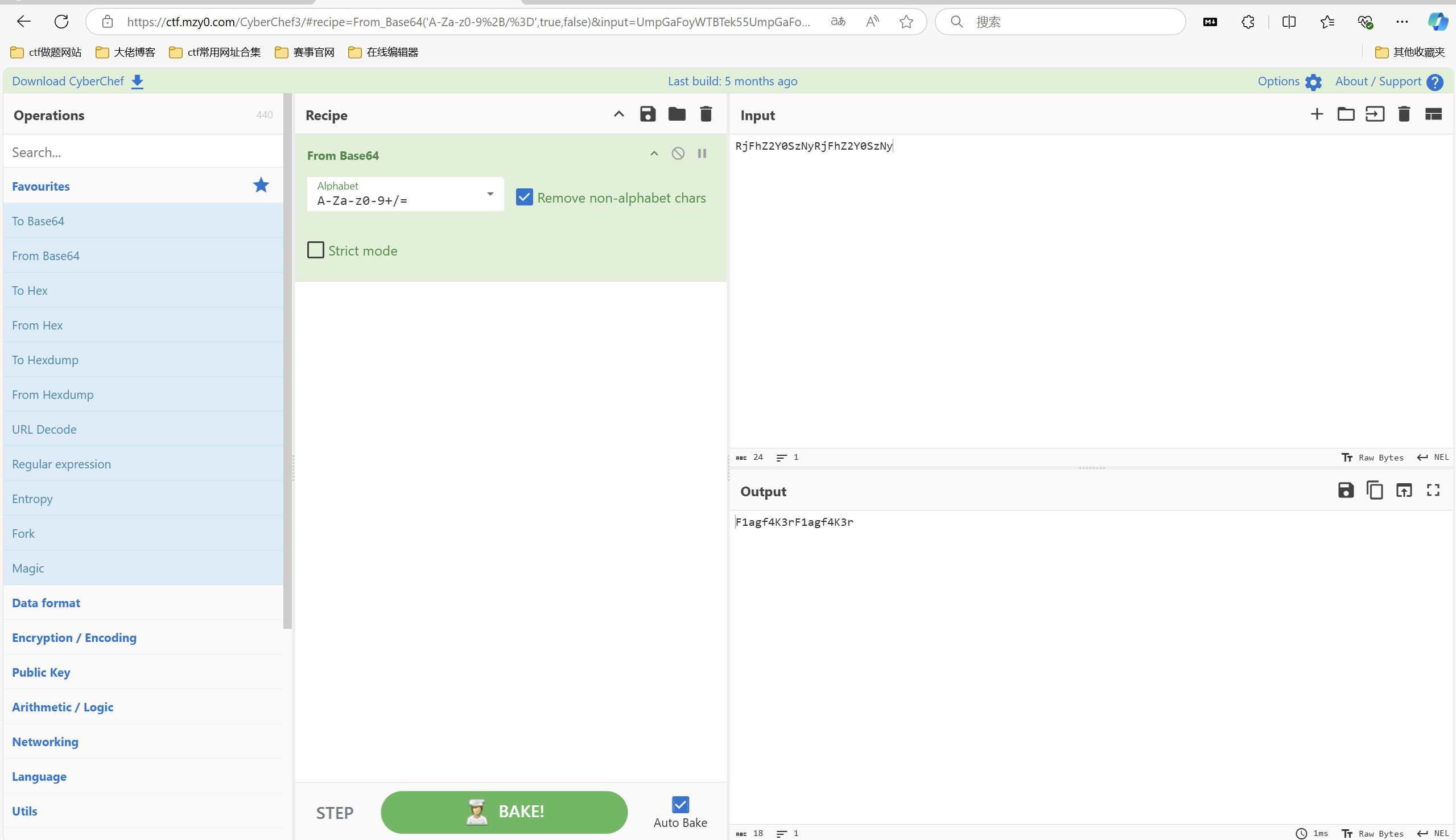Copy raw output to clipboard
This screenshot has width=1456, height=840.
pos(1375,491)
